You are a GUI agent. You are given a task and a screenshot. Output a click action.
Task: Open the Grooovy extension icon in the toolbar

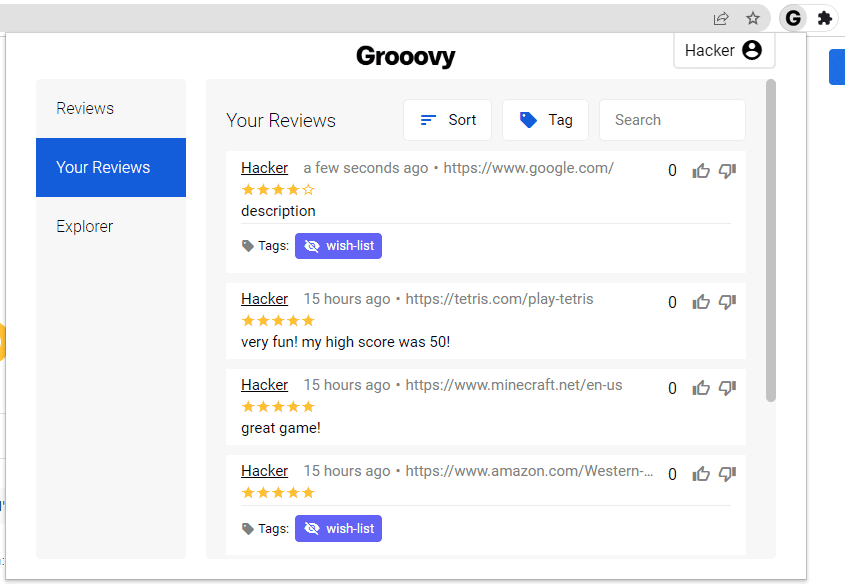pos(793,18)
